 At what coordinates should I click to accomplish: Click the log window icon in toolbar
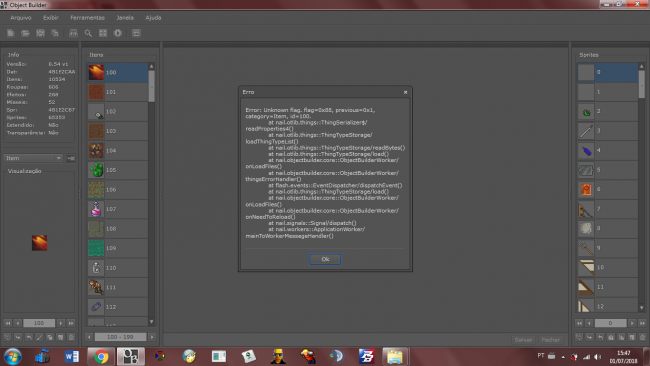(x=136, y=33)
